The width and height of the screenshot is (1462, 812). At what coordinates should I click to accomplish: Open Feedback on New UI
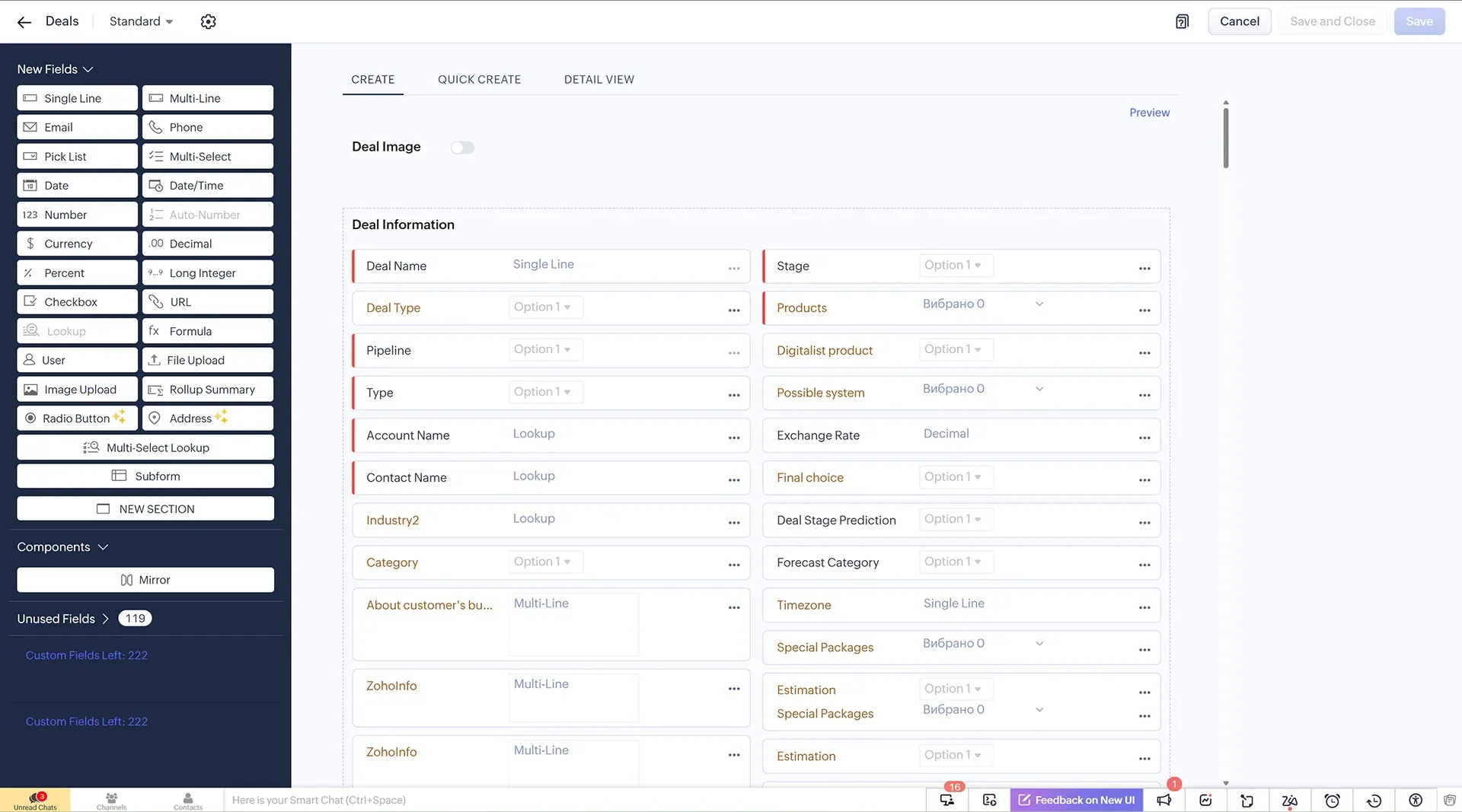click(1077, 800)
